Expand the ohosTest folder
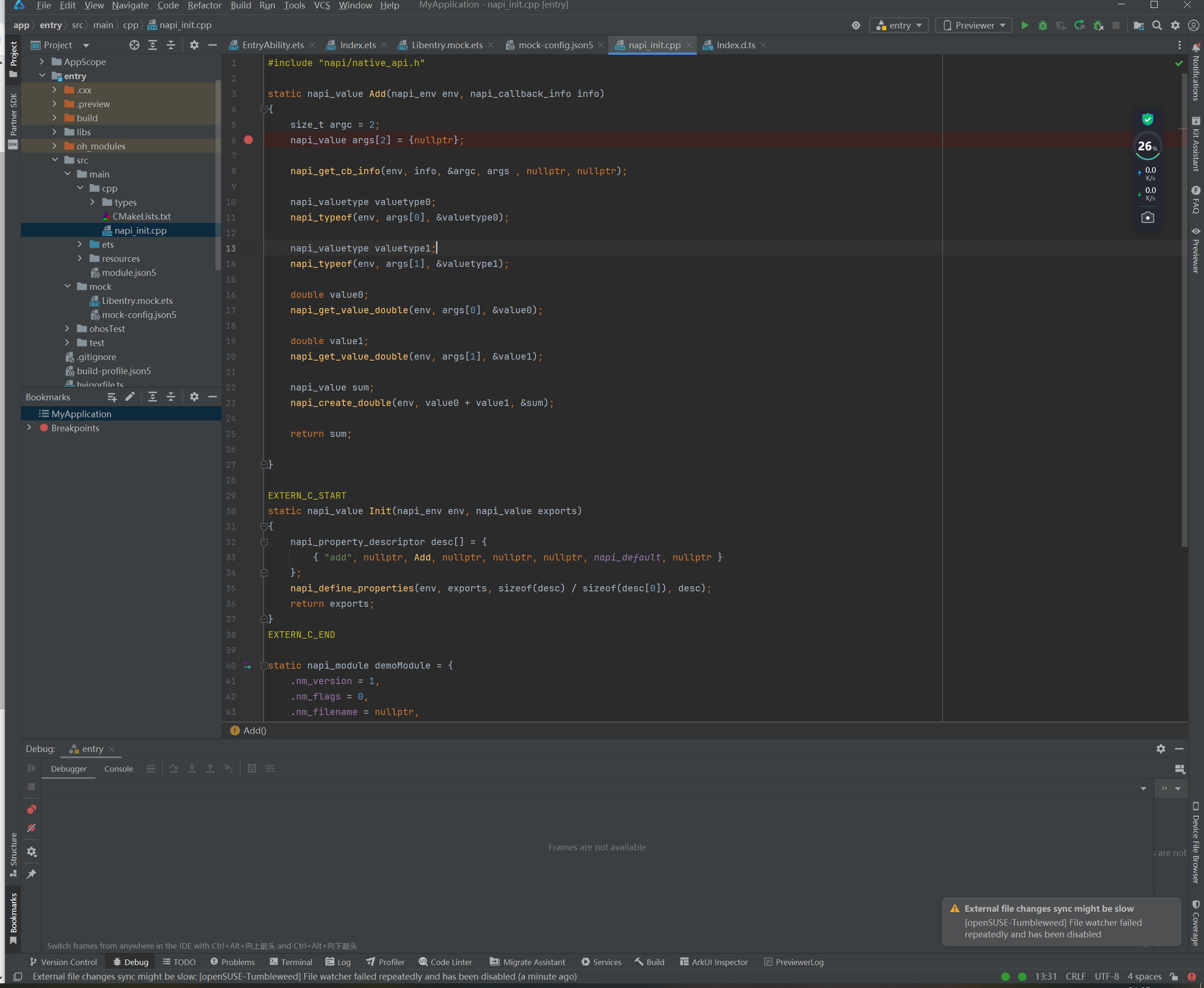The image size is (1204, 988). pyautogui.click(x=67, y=328)
